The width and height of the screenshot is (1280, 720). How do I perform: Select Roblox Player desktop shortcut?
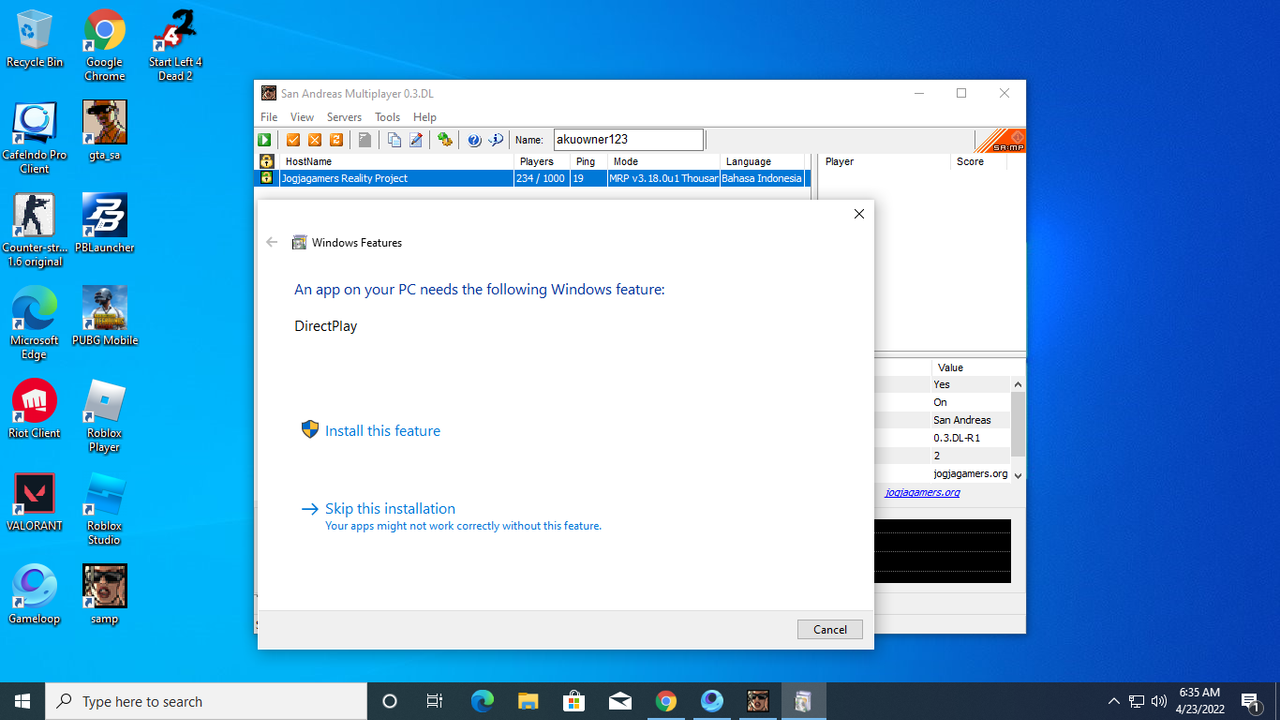104,417
